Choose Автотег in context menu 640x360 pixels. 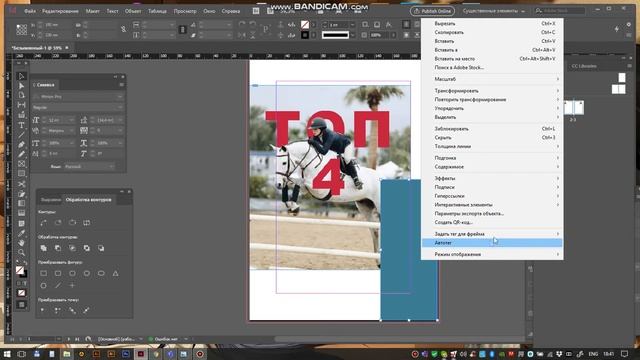pos(492,243)
